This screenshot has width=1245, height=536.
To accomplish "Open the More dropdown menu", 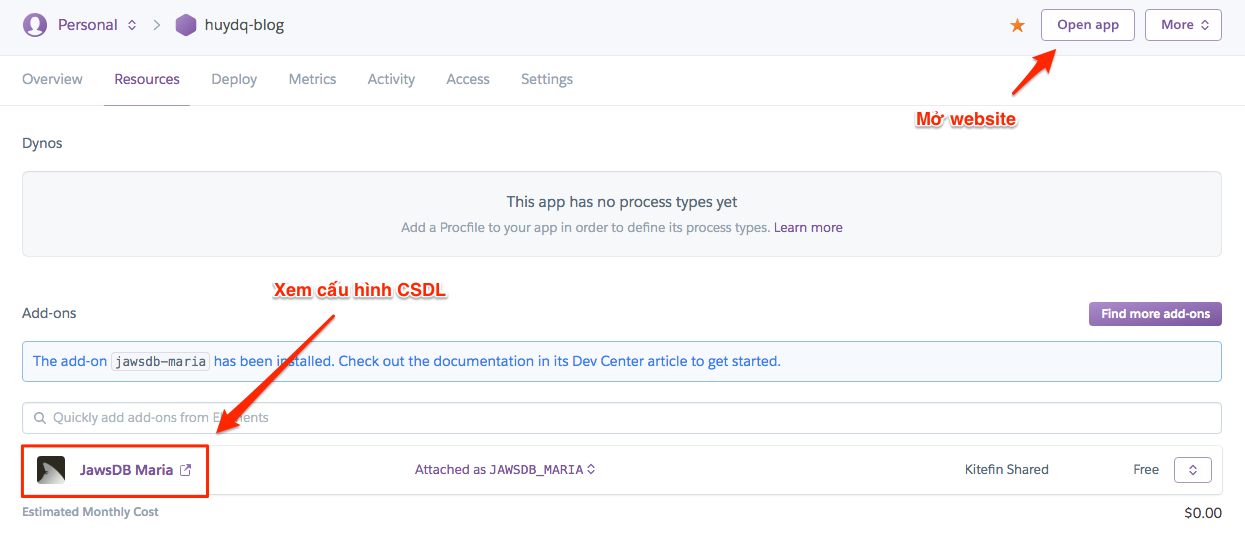I will click(1183, 25).
